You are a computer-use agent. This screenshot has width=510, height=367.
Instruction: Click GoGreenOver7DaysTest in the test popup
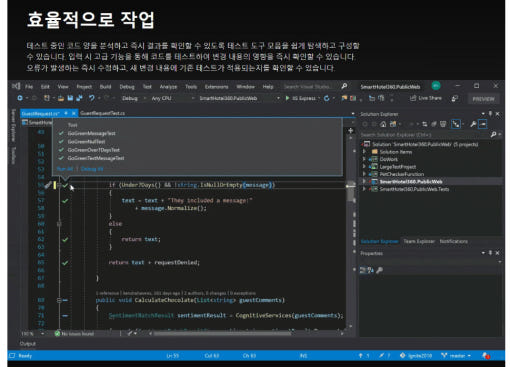pyautogui.click(x=93, y=150)
